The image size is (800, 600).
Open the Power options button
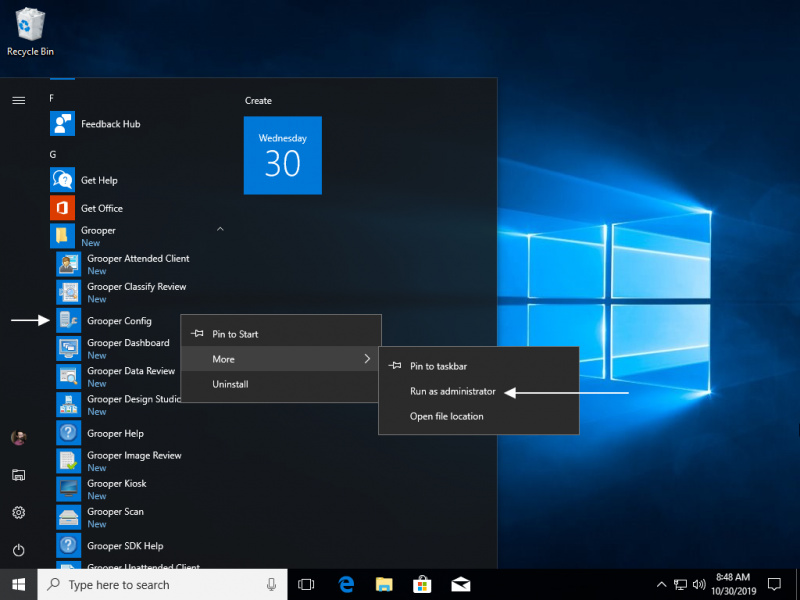18,550
